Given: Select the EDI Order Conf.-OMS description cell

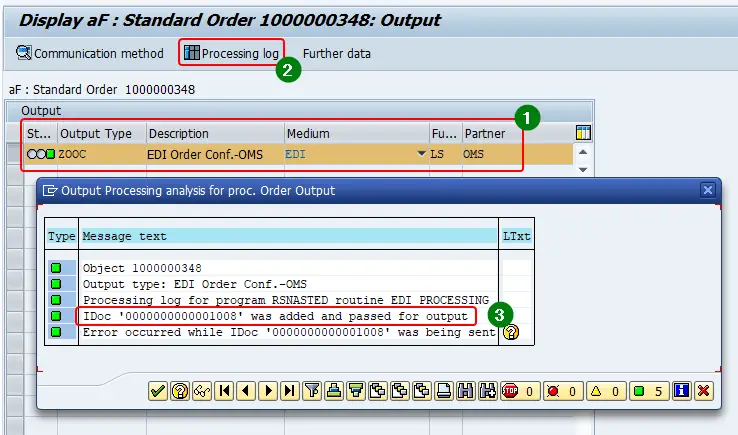Looking at the screenshot, I should pos(215,154).
